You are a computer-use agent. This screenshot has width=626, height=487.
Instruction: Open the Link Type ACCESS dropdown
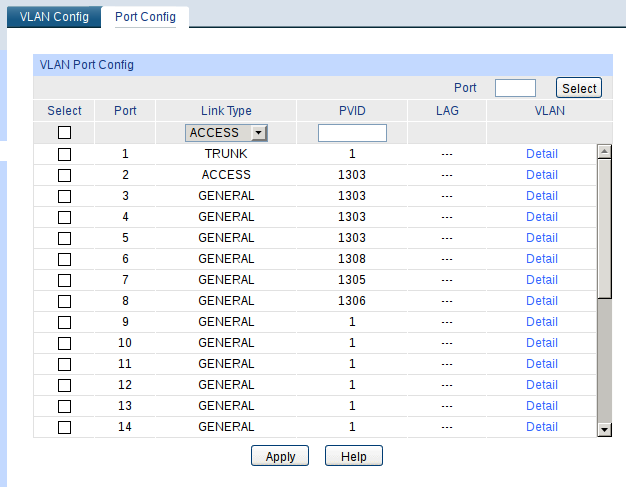coord(227,132)
